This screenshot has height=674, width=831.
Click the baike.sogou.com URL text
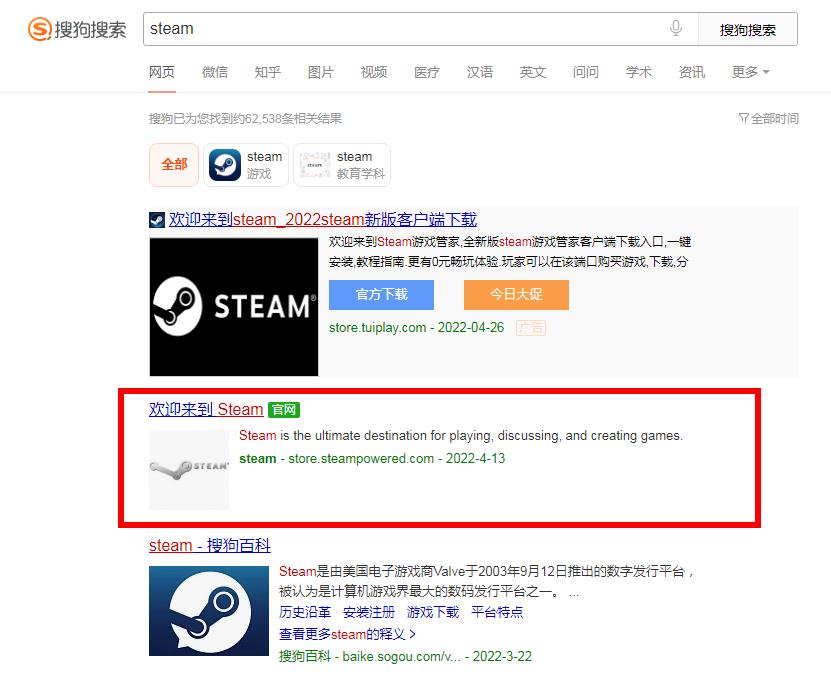pos(401,657)
